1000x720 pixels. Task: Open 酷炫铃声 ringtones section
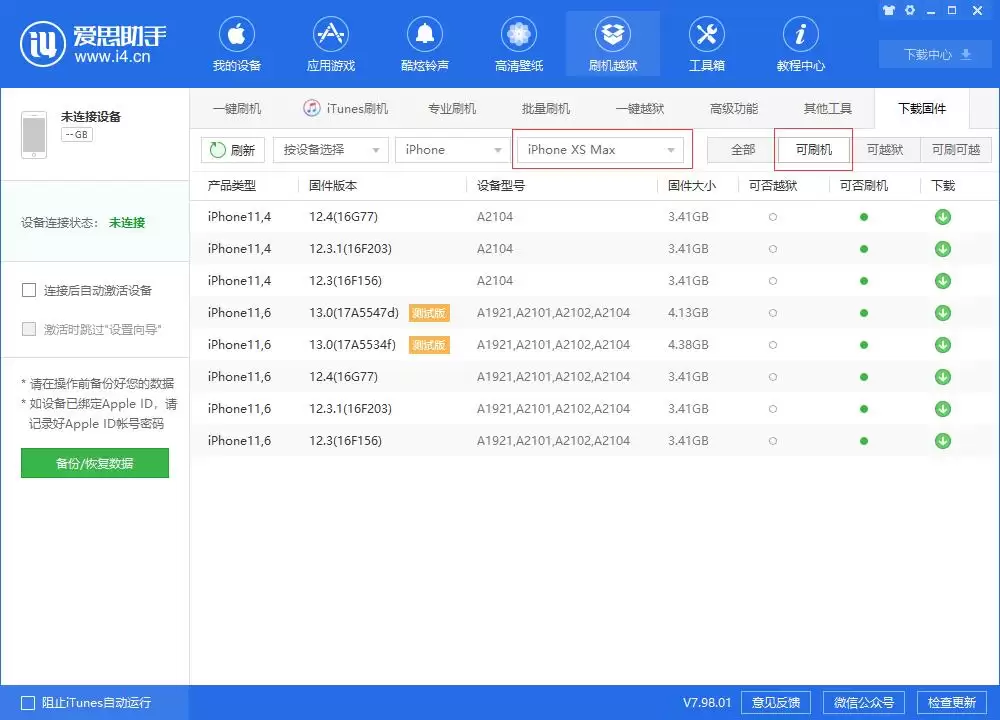tap(425, 45)
